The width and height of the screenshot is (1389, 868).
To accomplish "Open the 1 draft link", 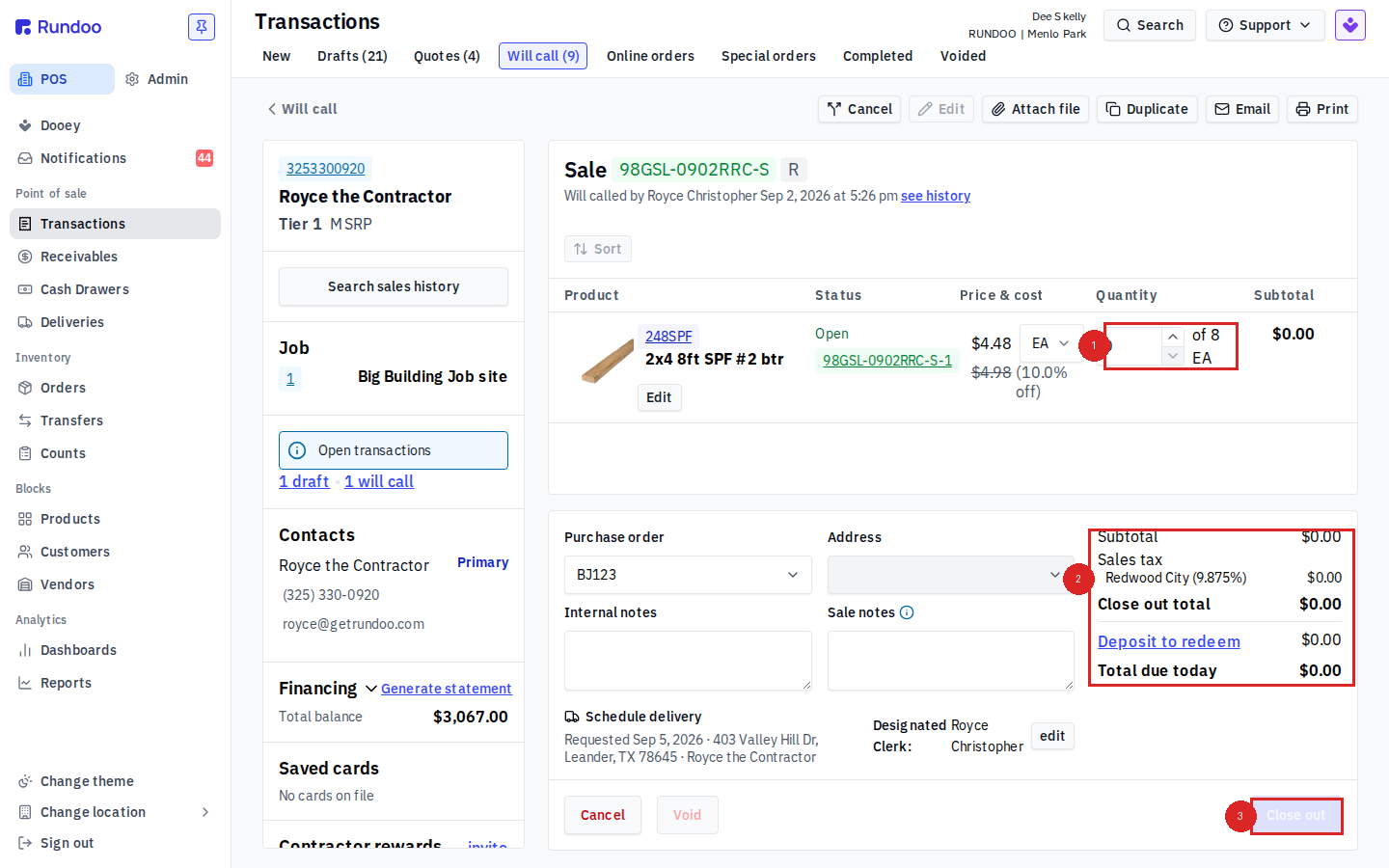I will [304, 481].
